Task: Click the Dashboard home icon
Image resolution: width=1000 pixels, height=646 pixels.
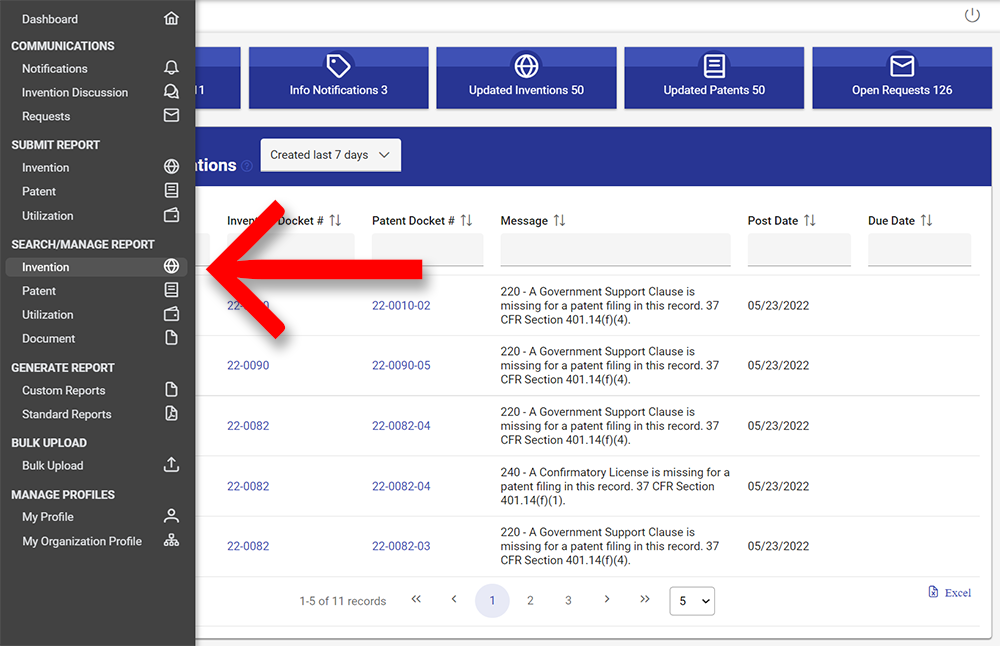Action: click(x=171, y=19)
